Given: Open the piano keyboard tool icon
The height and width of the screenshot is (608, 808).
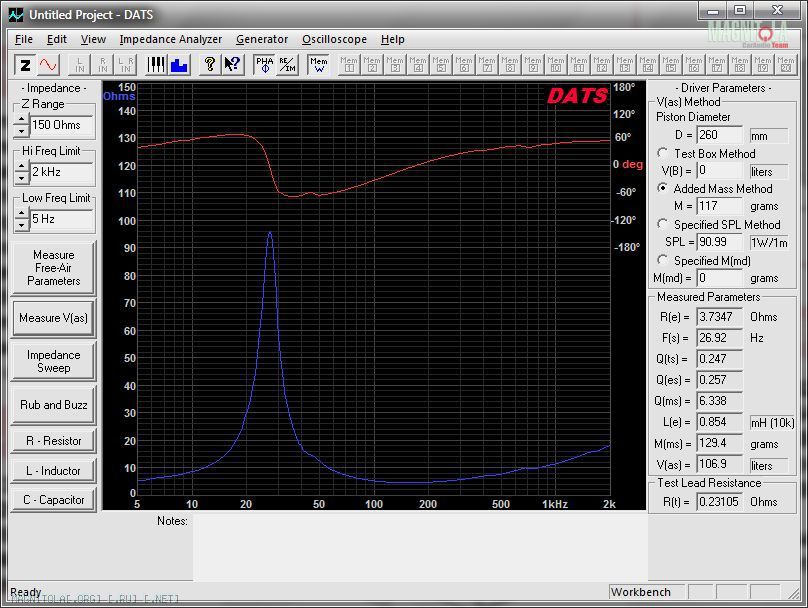Looking at the screenshot, I should tap(156, 65).
